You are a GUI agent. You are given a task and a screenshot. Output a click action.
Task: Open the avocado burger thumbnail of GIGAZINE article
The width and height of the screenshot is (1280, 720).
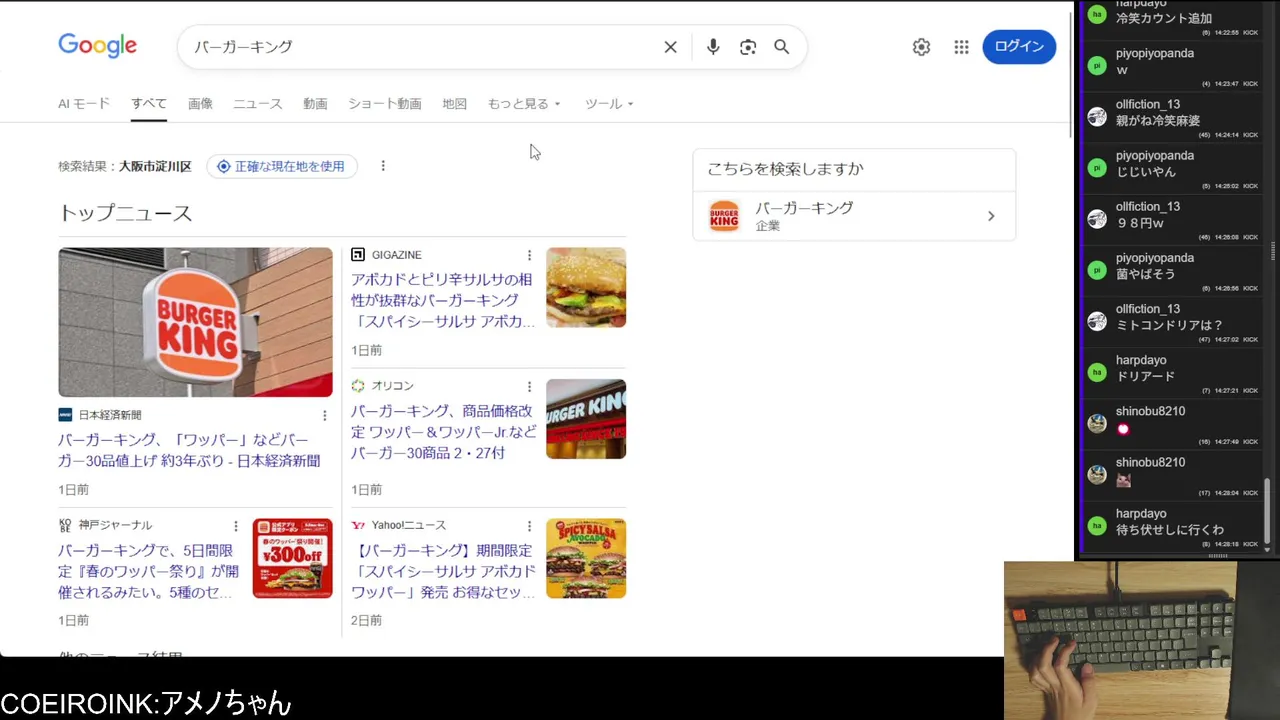click(x=586, y=288)
